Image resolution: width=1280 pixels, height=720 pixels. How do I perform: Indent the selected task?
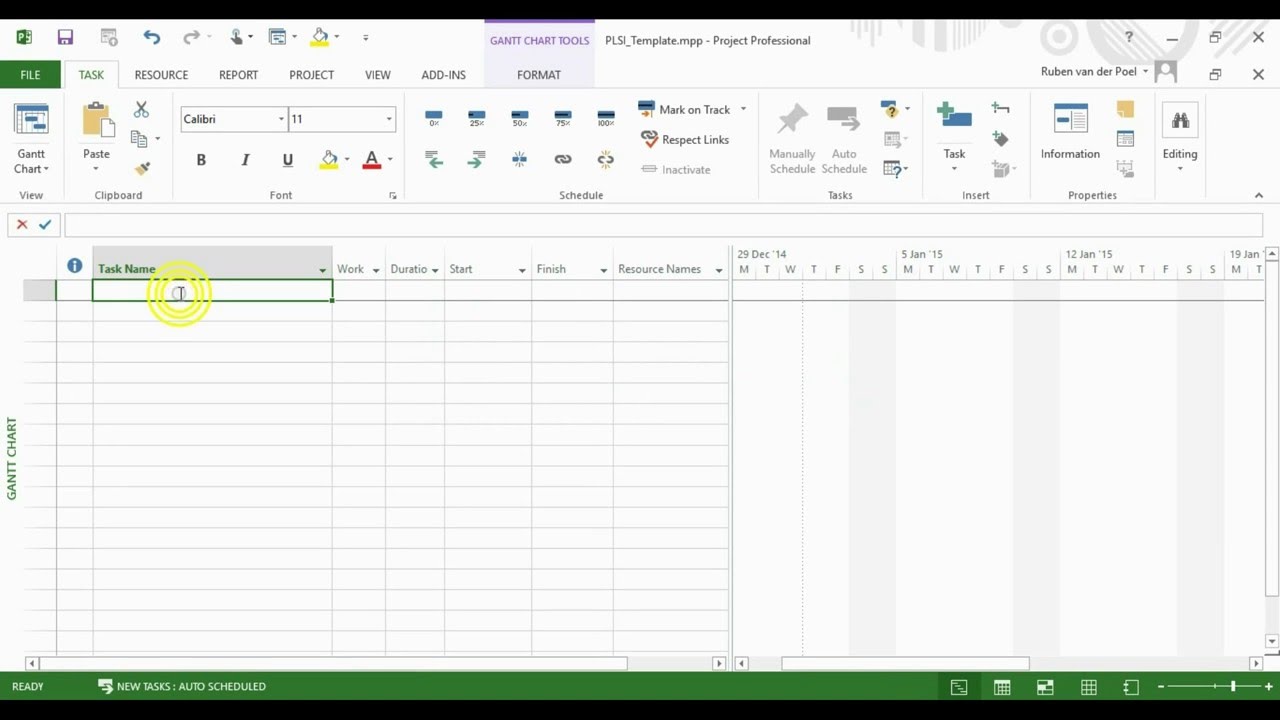pos(477,159)
